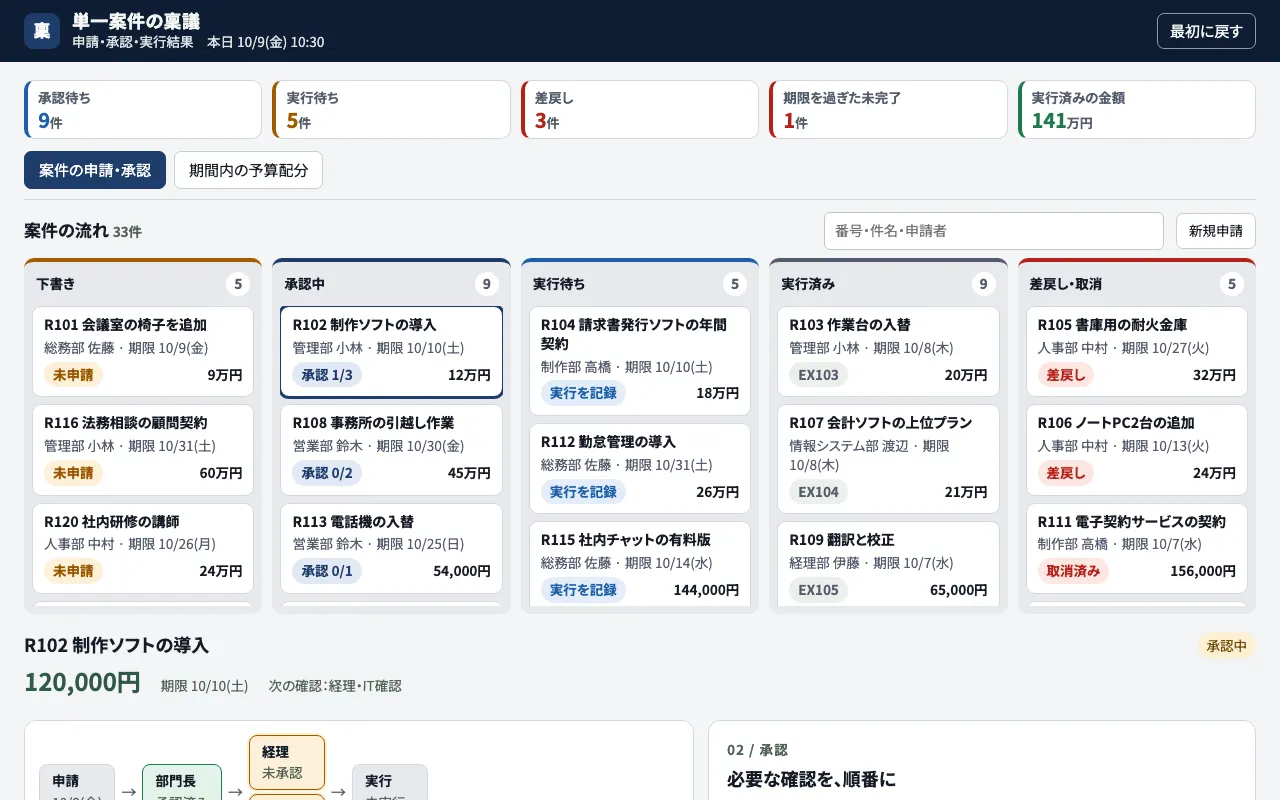Click the 承認 0/2 badge on R108
The width and height of the screenshot is (1280, 800).
[x=327, y=473]
